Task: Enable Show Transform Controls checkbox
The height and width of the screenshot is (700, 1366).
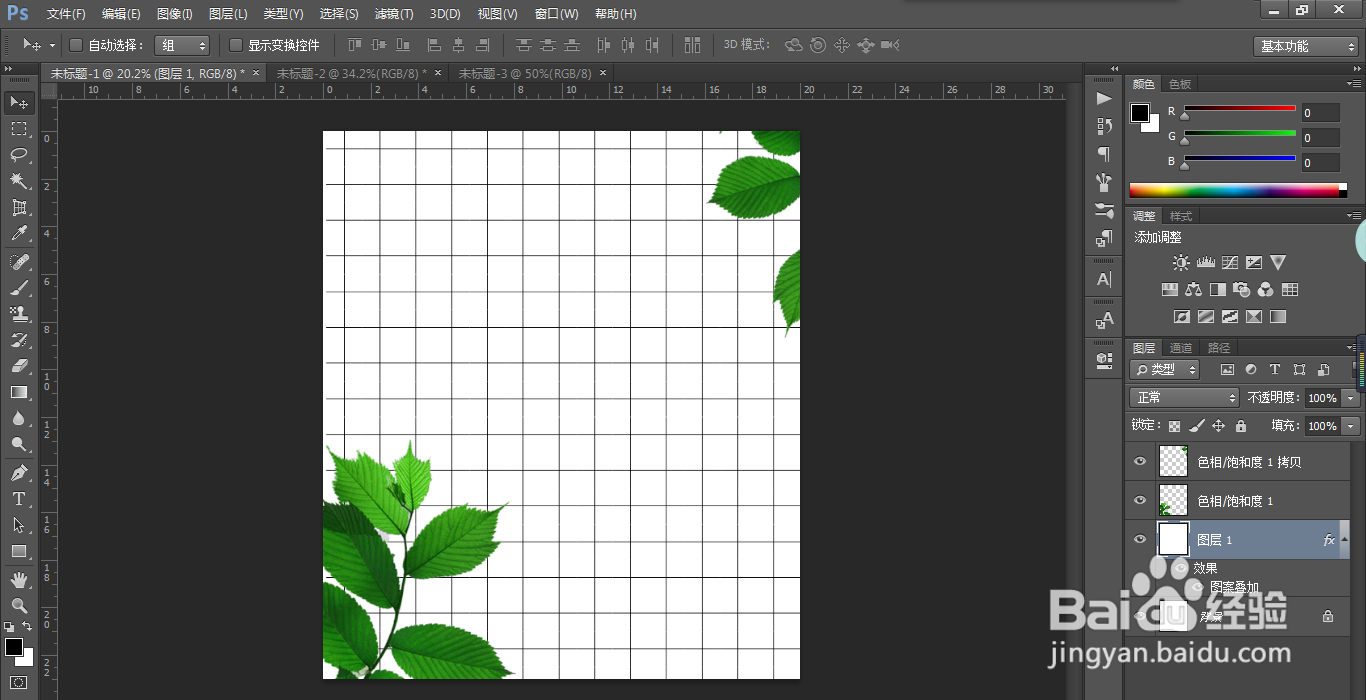Action: pos(236,45)
